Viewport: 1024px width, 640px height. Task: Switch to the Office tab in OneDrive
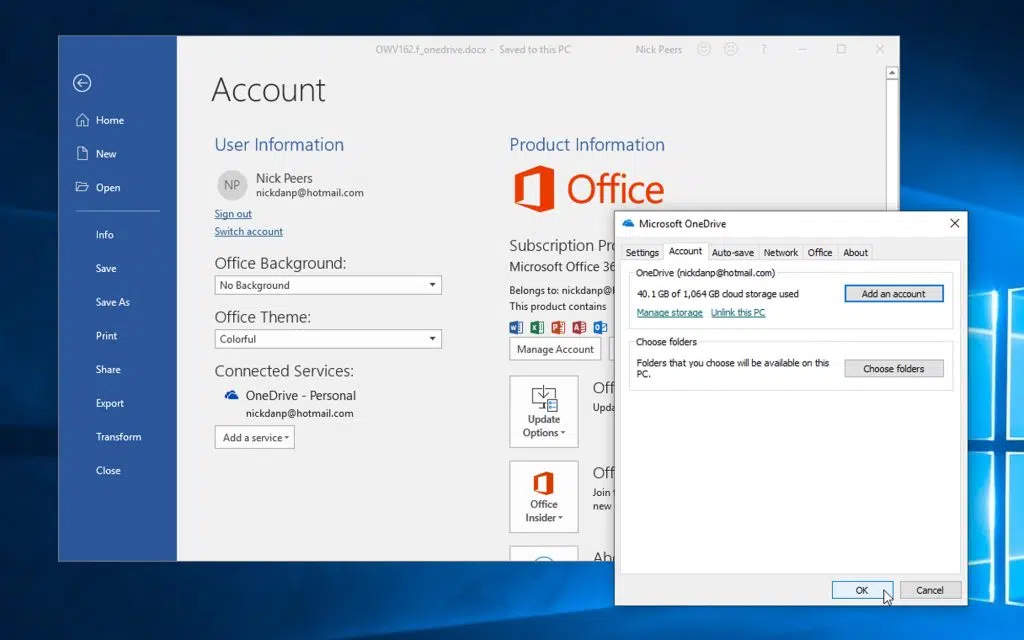point(820,253)
